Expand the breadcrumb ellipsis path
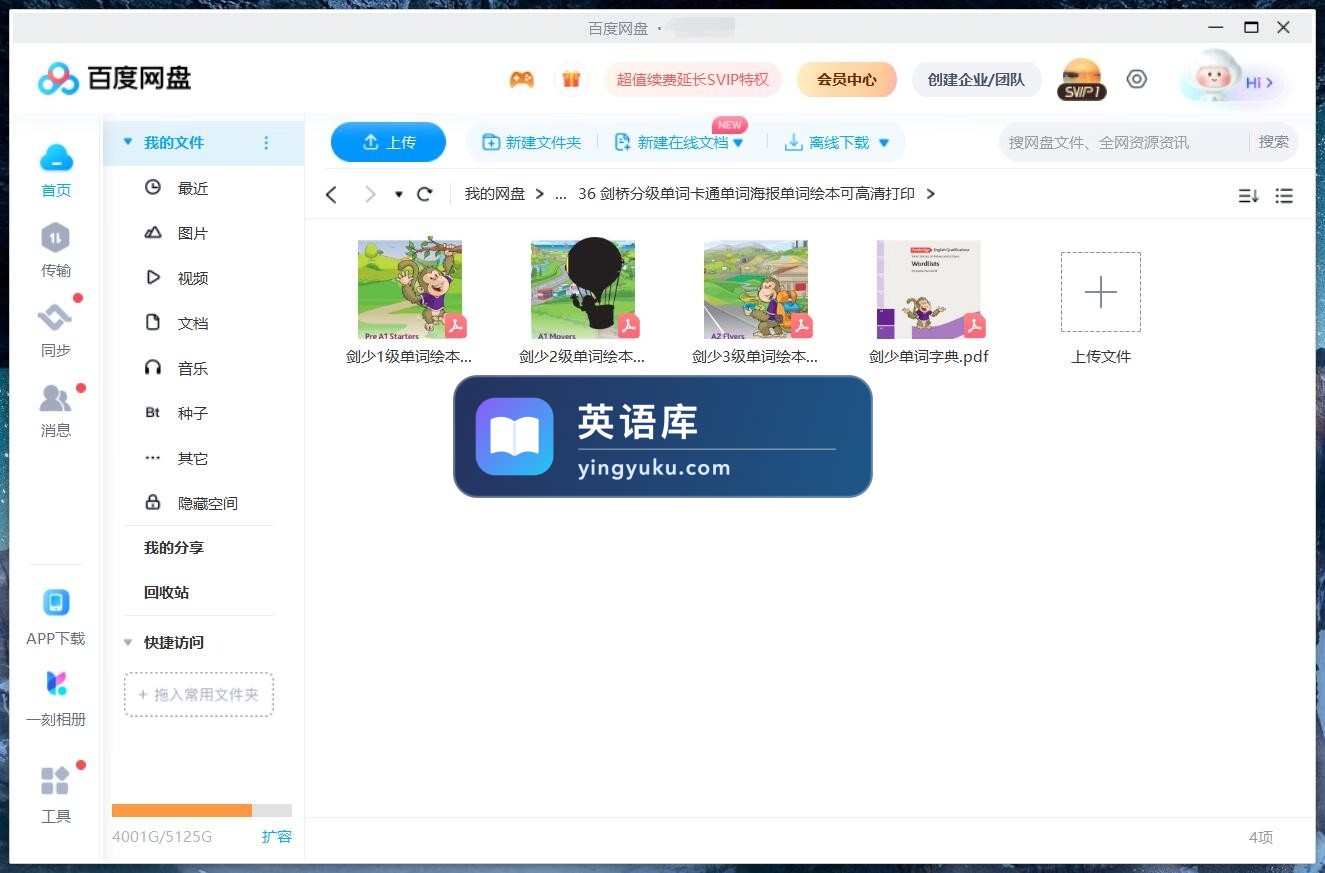Viewport: 1325px width, 873px height. pos(560,194)
